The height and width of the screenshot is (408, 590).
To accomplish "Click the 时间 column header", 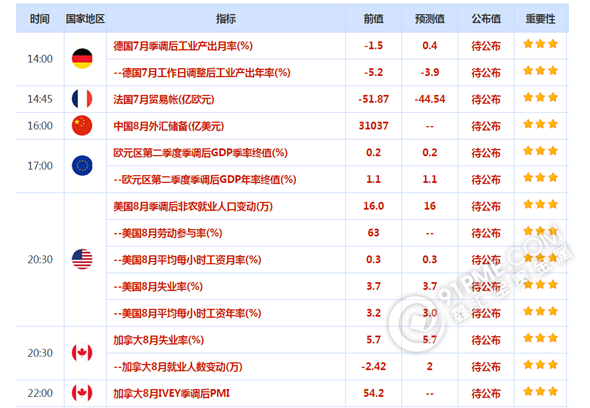I will click(40, 18).
